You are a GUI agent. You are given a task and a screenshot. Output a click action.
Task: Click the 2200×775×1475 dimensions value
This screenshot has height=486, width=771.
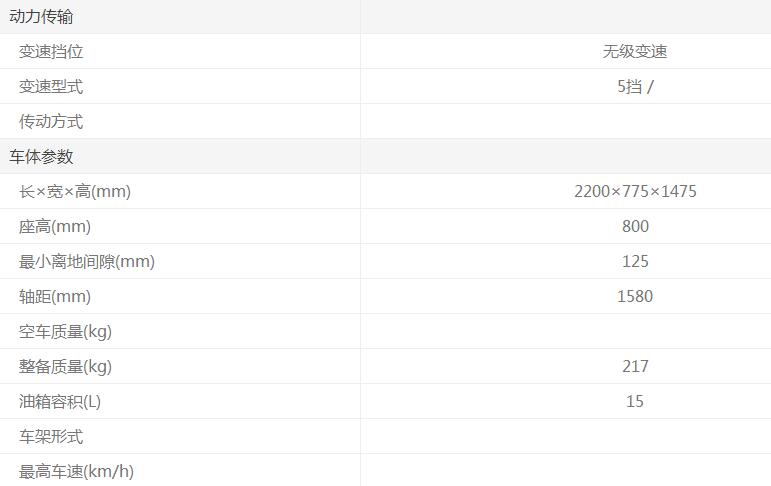coord(635,192)
